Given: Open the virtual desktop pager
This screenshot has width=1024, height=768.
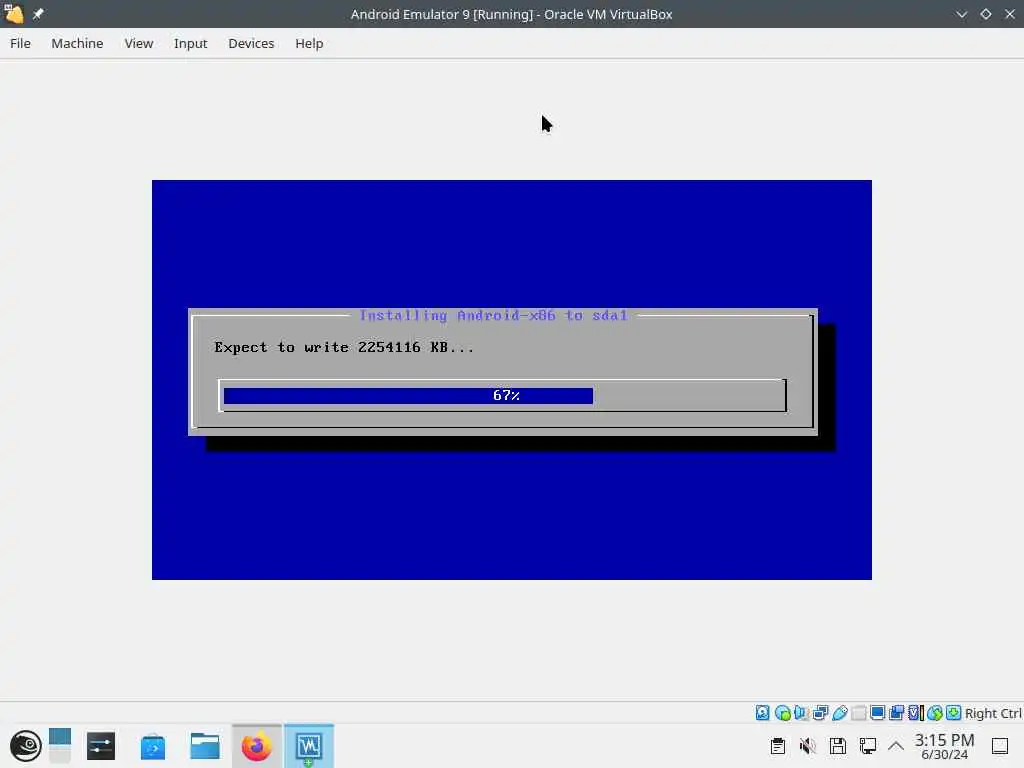Looking at the screenshot, I should (x=59, y=746).
